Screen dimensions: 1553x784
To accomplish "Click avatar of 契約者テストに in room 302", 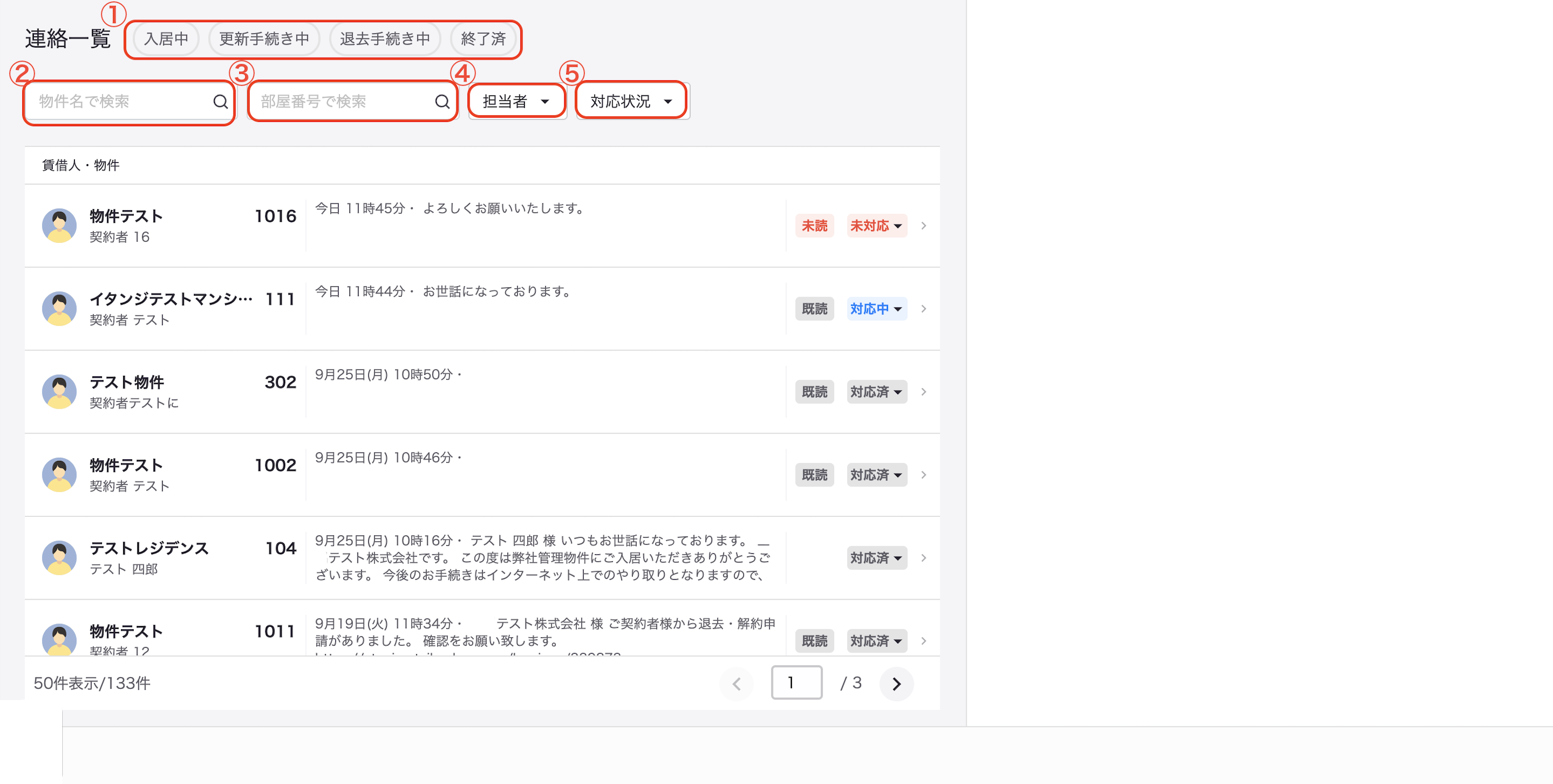I will [59, 392].
